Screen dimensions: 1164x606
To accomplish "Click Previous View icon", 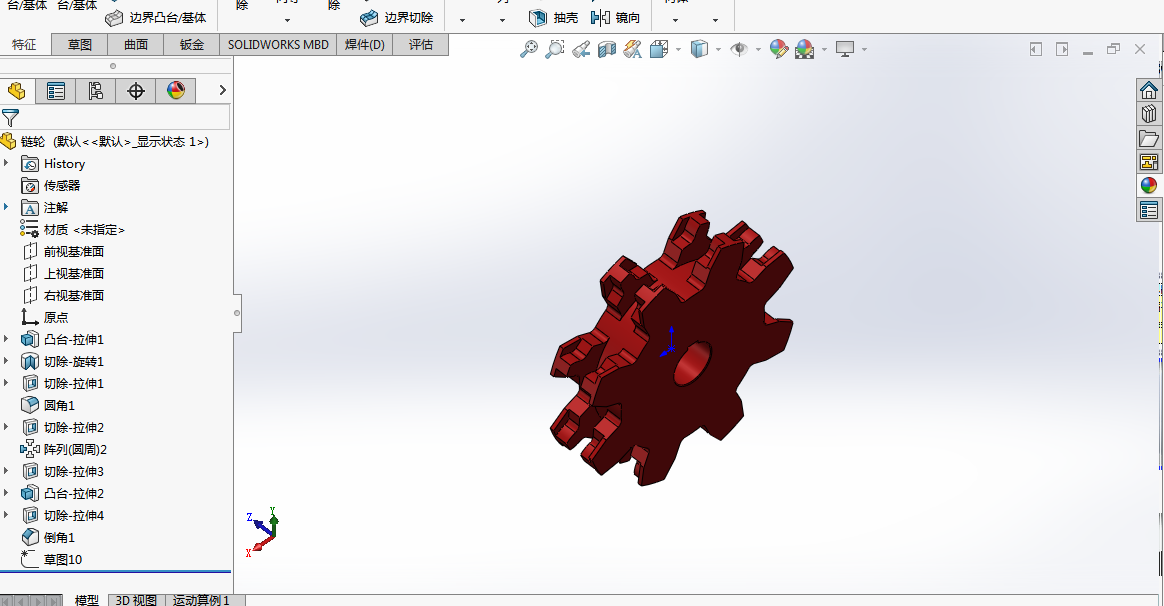I will 581,49.
